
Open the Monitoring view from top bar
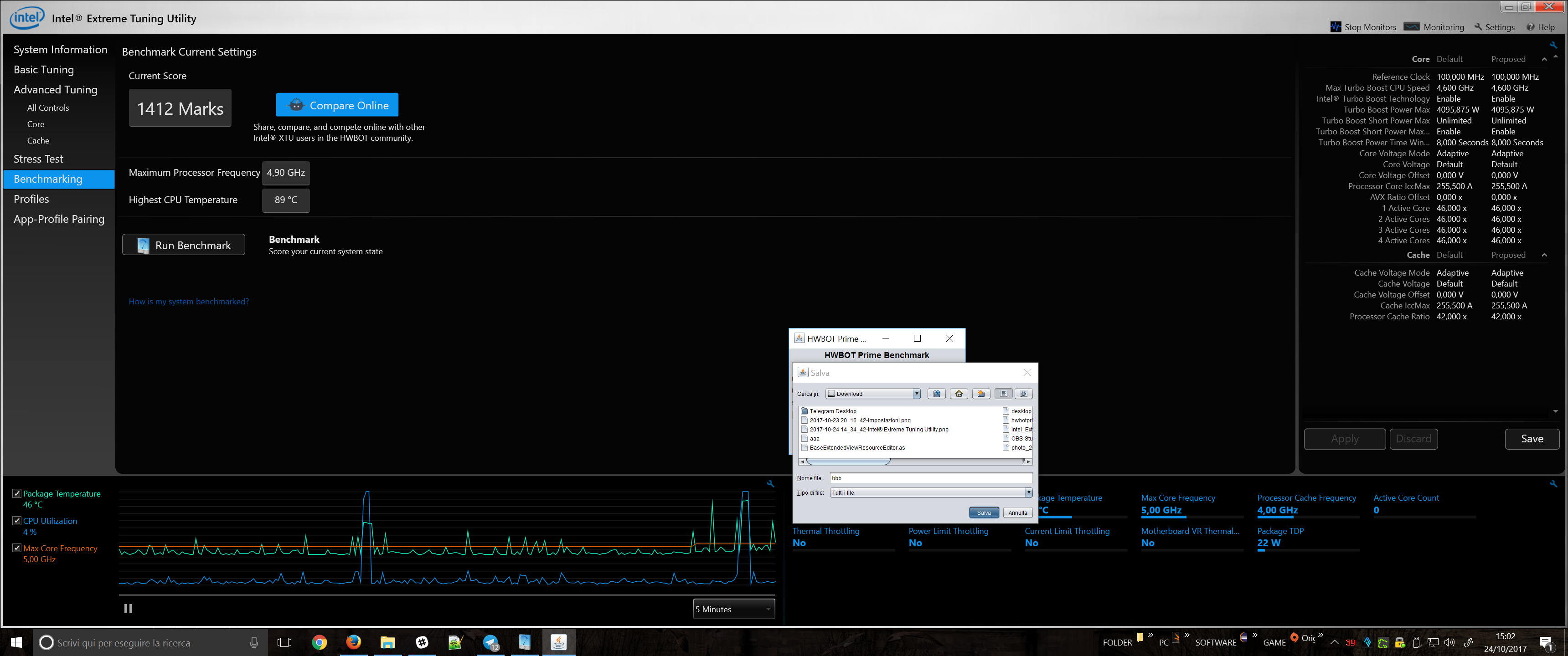coord(1434,27)
